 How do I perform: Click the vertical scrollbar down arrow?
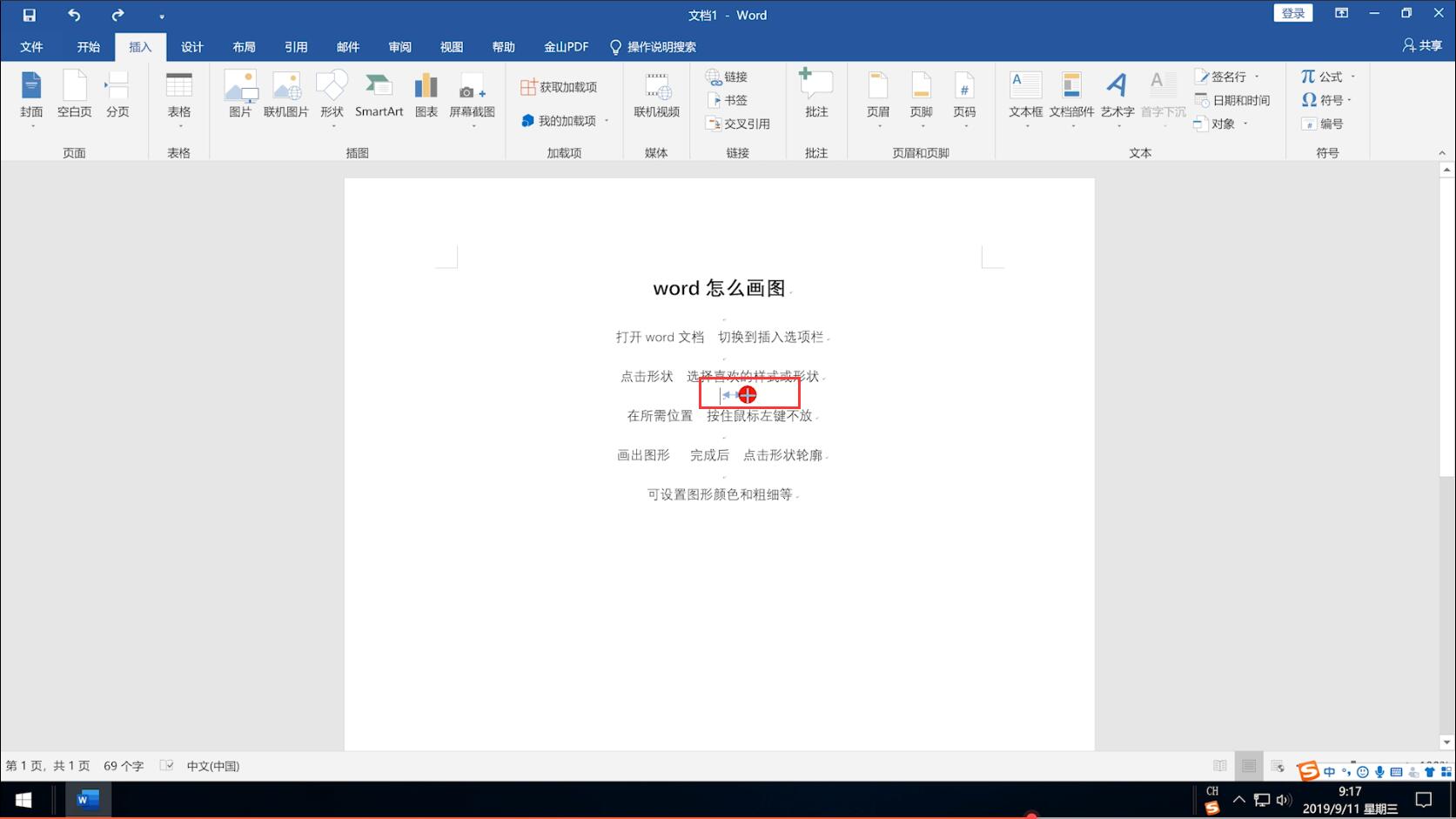click(1446, 742)
